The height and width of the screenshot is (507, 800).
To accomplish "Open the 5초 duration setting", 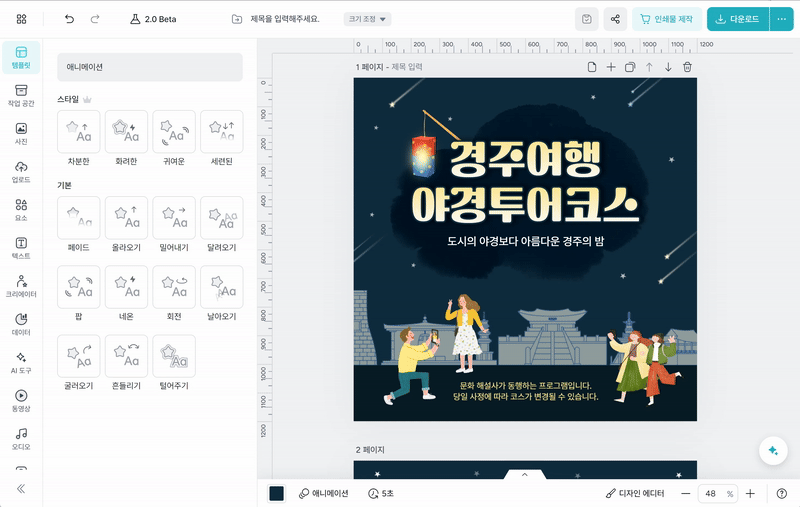I will [381, 493].
